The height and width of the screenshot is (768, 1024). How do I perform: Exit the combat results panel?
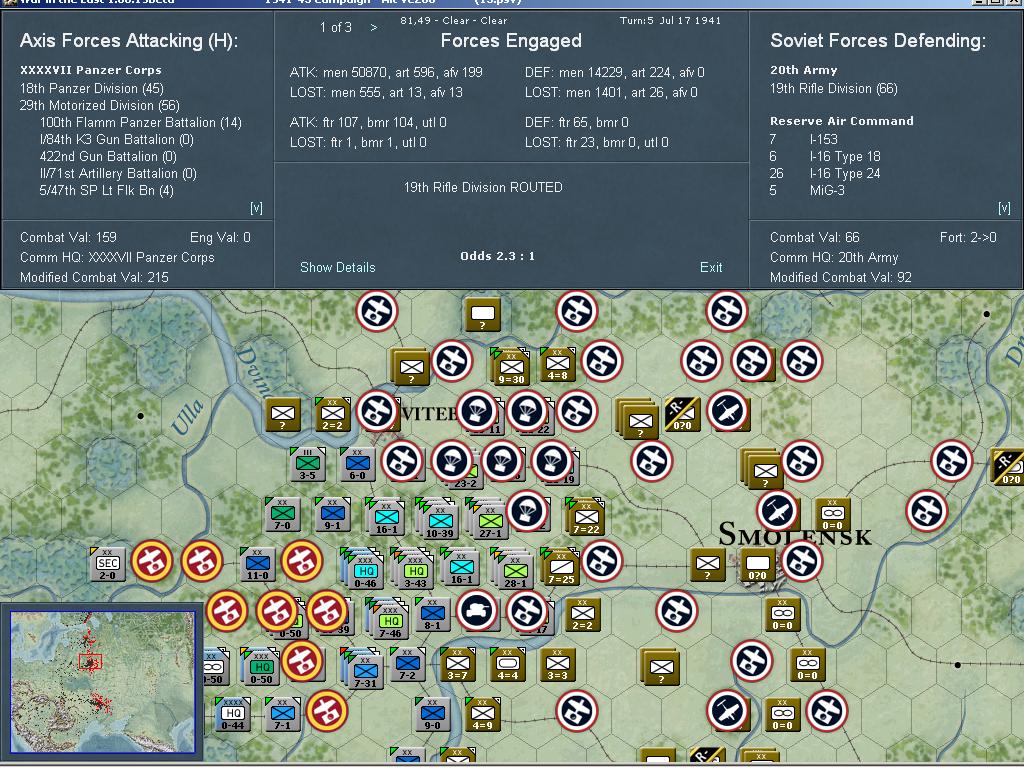coord(711,267)
